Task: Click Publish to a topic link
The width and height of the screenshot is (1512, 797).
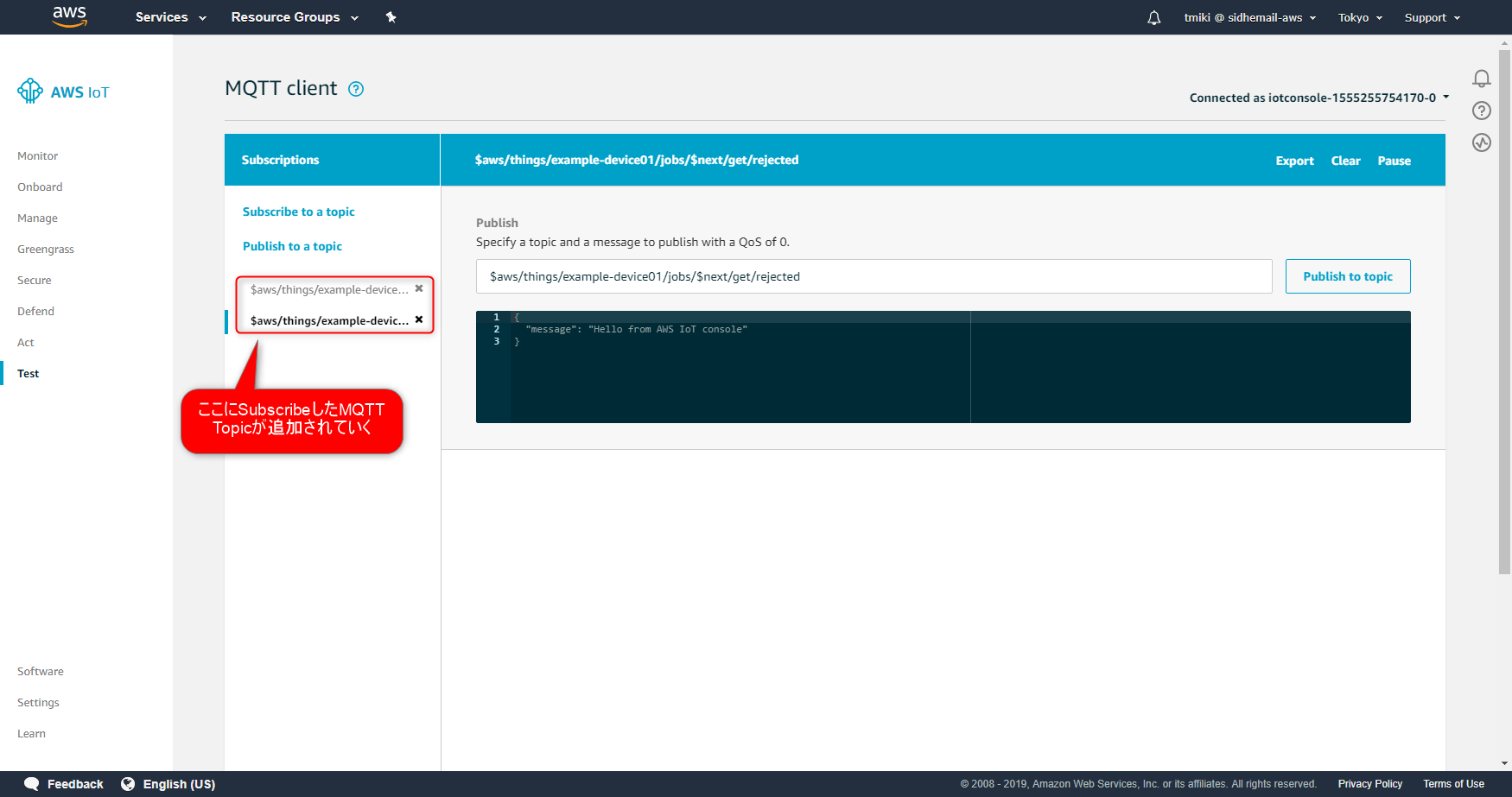Action: coord(292,246)
